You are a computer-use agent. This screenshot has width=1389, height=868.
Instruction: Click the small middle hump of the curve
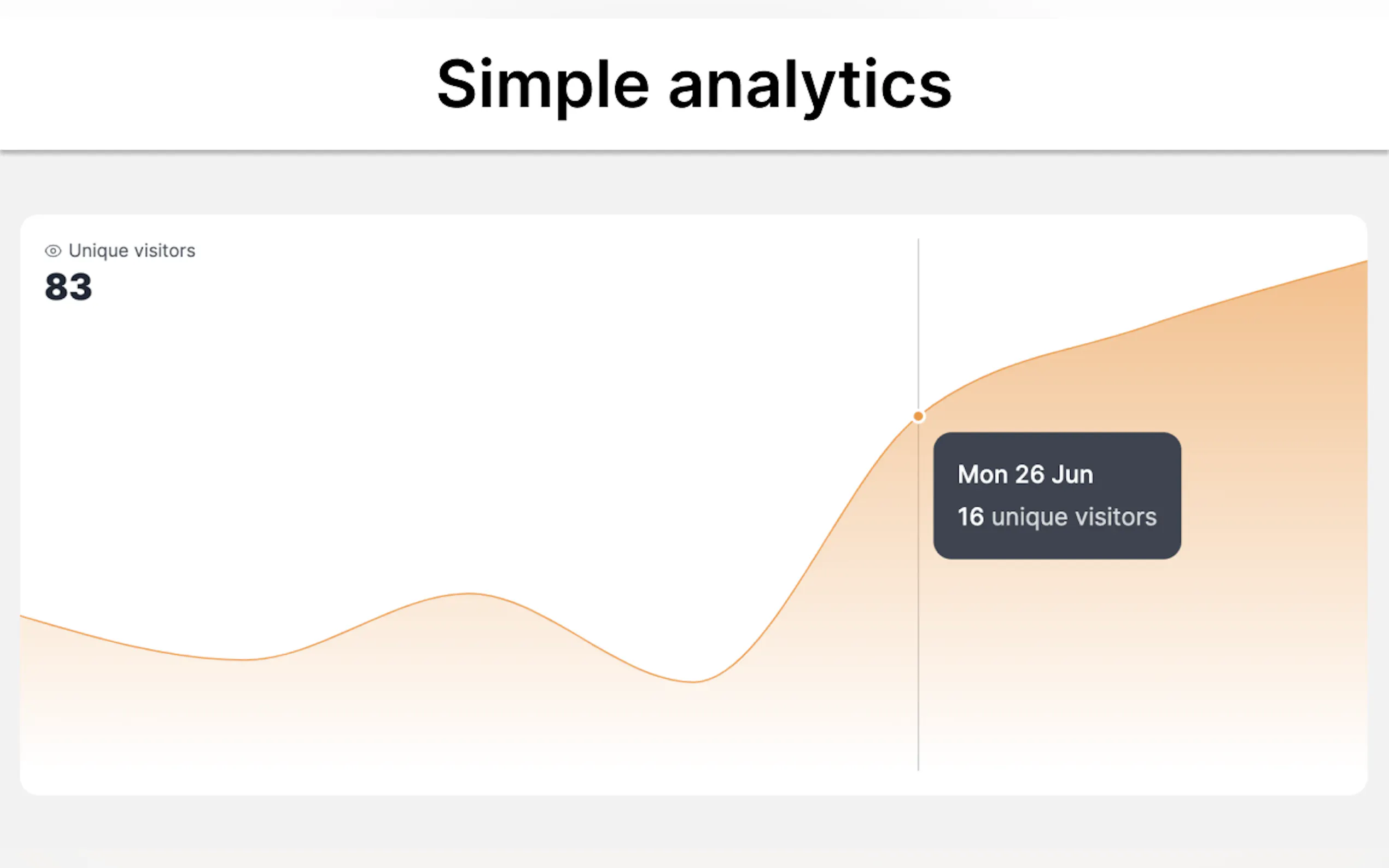tap(471, 594)
